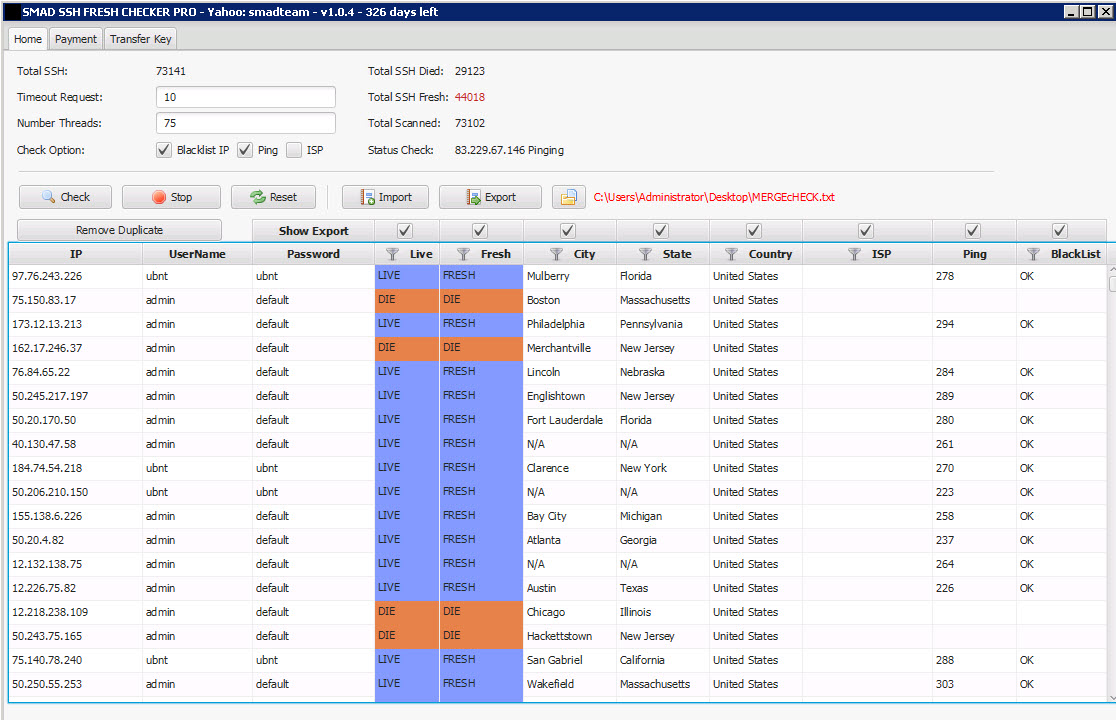Open the folder browse icon button
The width and height of the screenshot is (1116, 720).
click(x=568, y=197)
